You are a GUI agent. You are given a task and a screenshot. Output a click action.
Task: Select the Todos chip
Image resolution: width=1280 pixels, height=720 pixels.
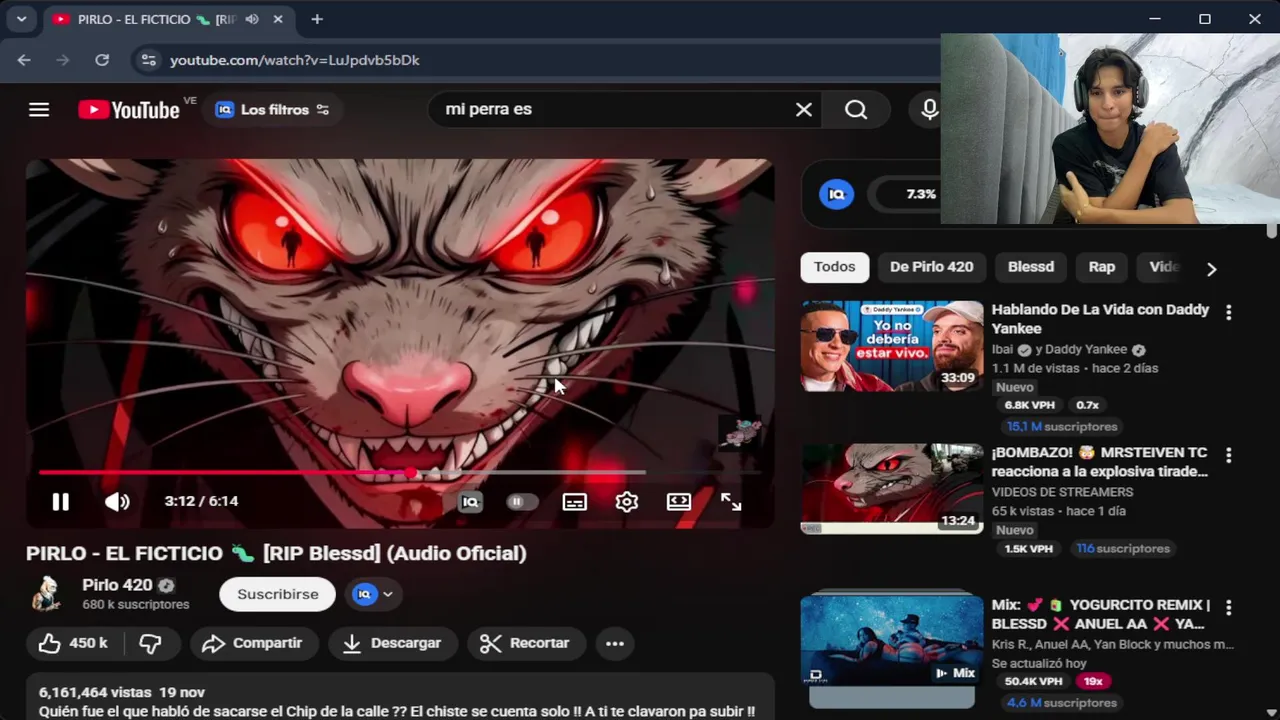[834, 267]
